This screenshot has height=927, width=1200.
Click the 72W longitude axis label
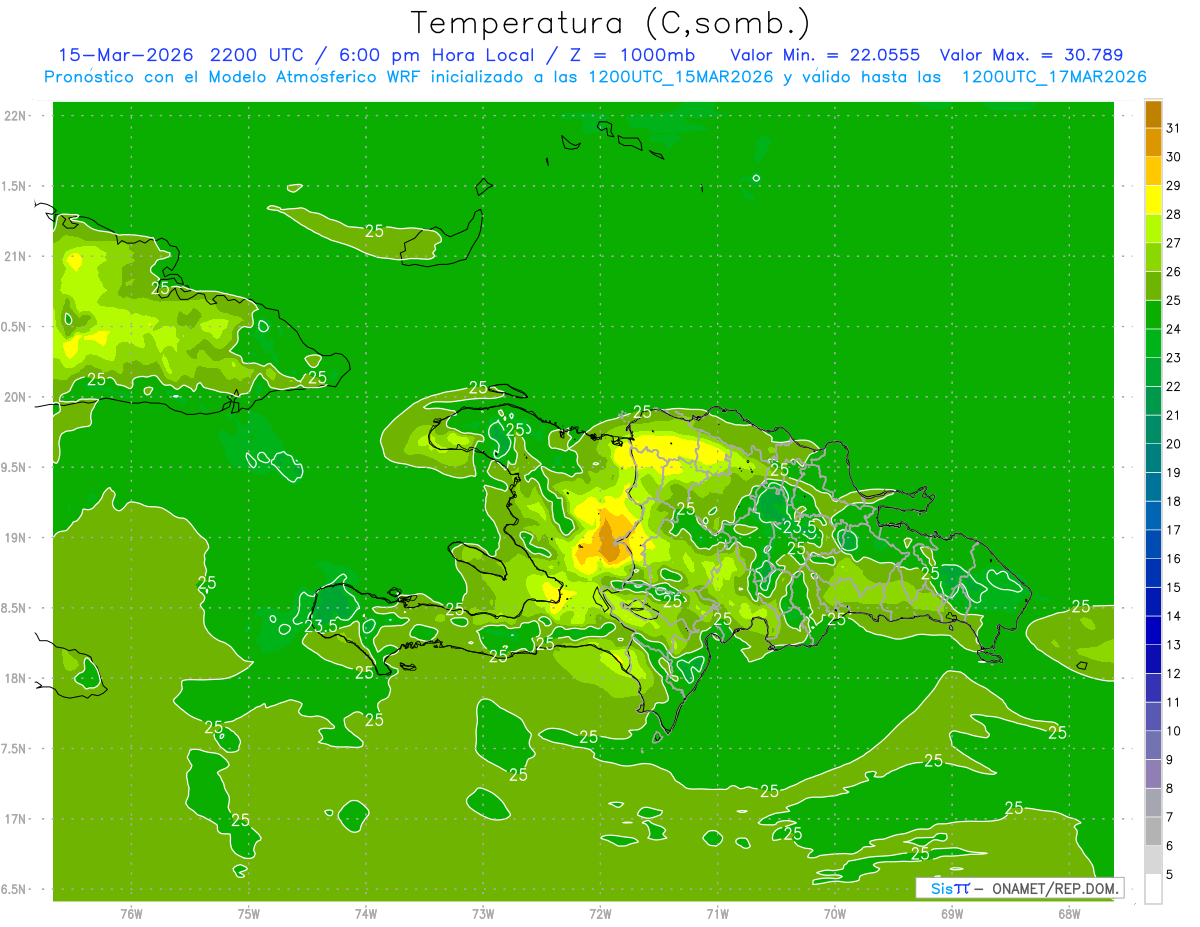tap(600, 913)
